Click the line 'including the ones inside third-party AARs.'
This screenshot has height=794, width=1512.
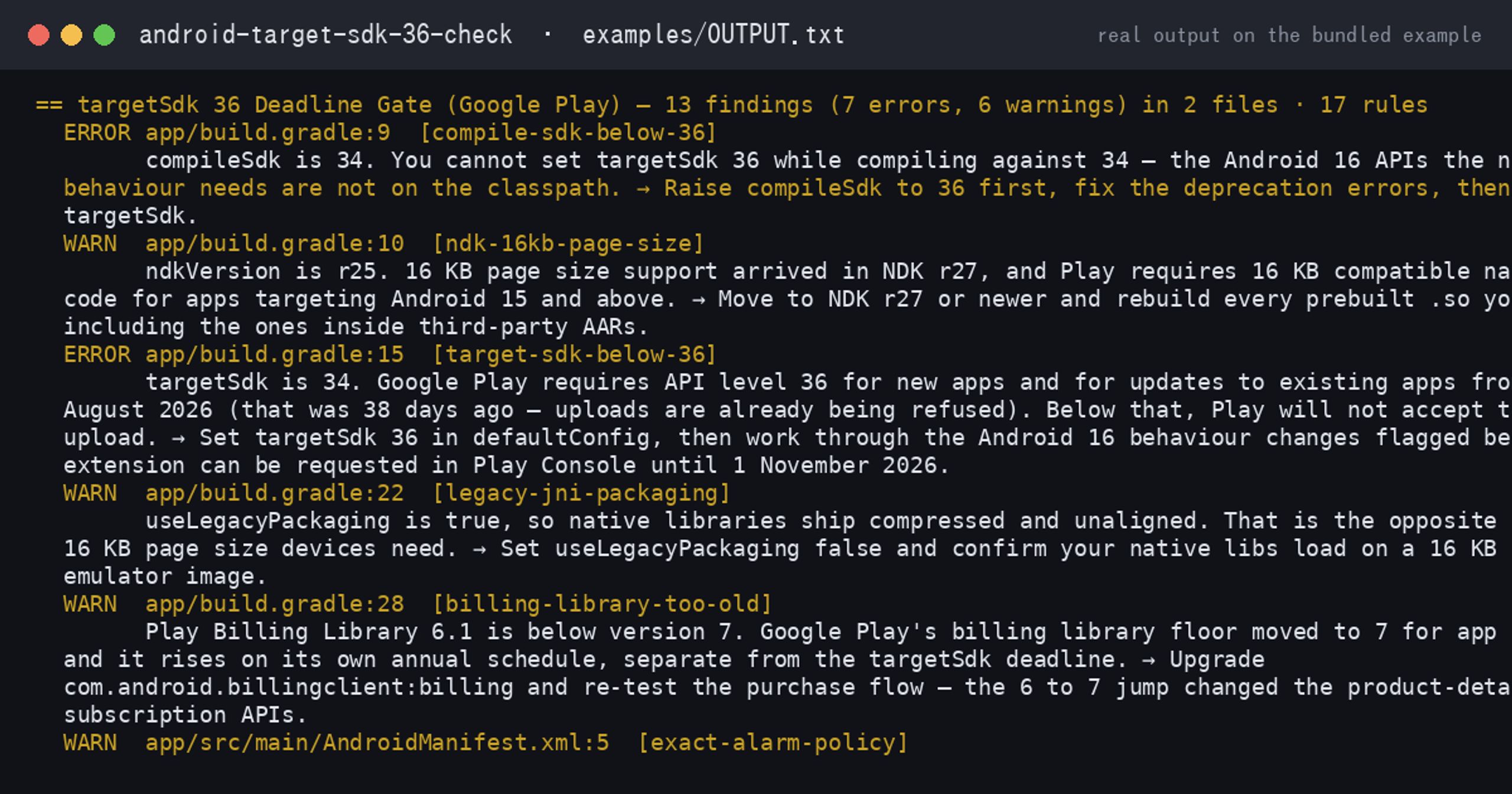point(356,327)
